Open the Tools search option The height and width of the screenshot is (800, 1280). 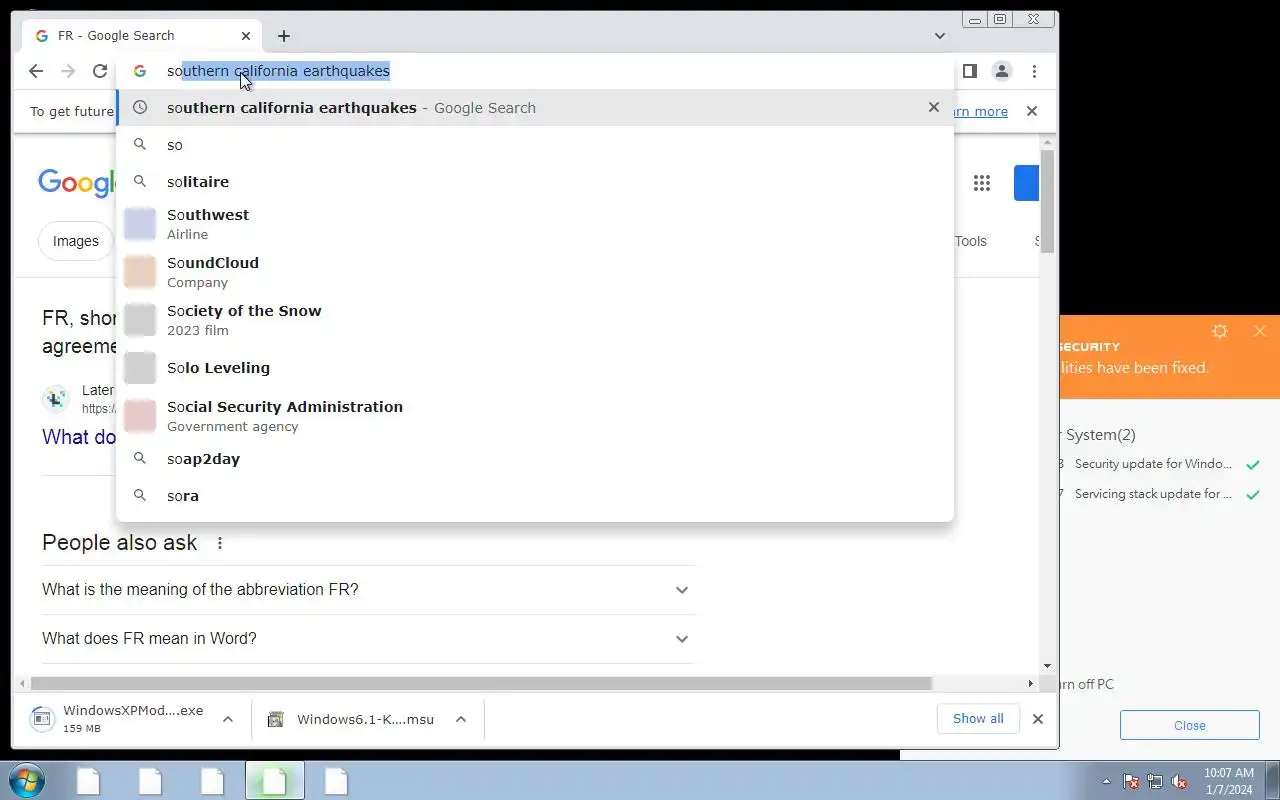[x=970, y=241]
